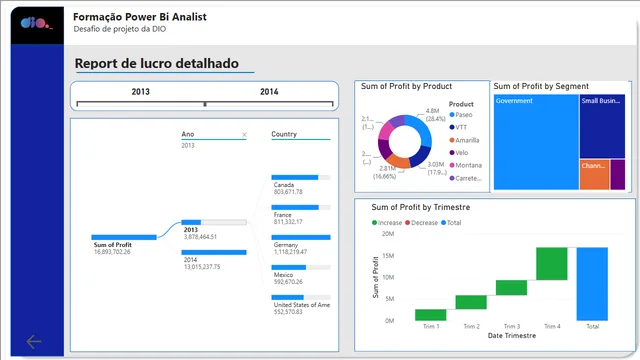Click the United States of America bar
The width and height of the screenshot is (640, 360).
click(x=301, y=297)
